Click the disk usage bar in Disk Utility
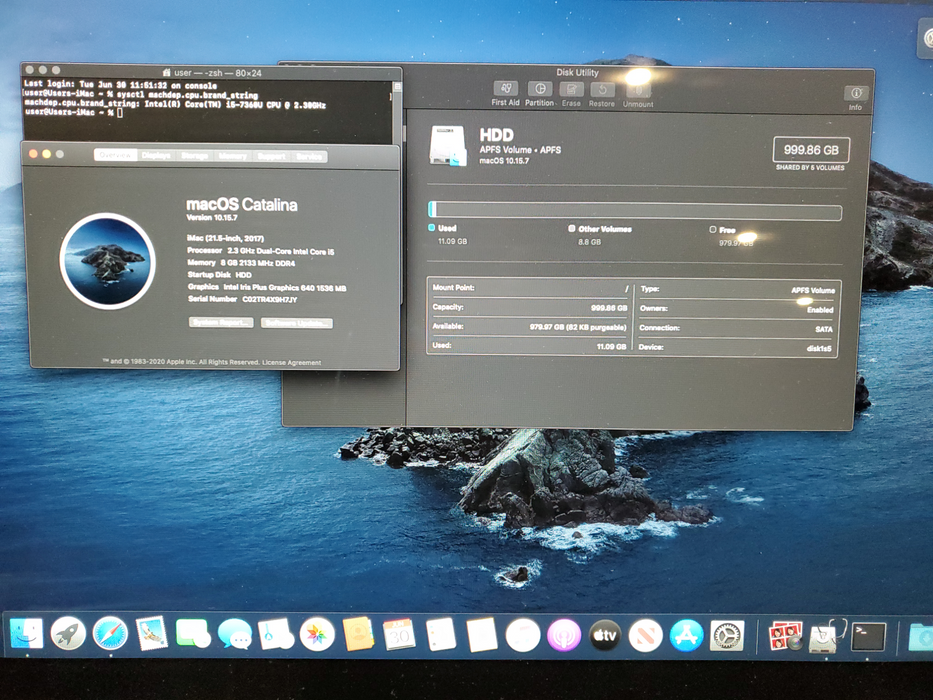Viewport: 933px width, 700px height. pos(635,210)
